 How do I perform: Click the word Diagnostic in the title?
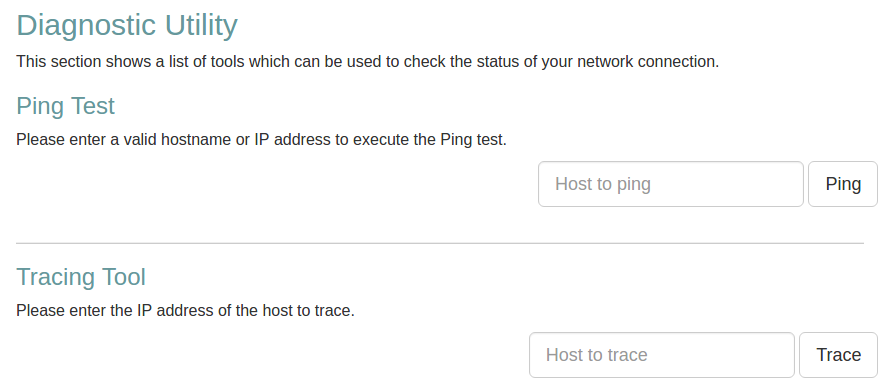click(86, 26)
